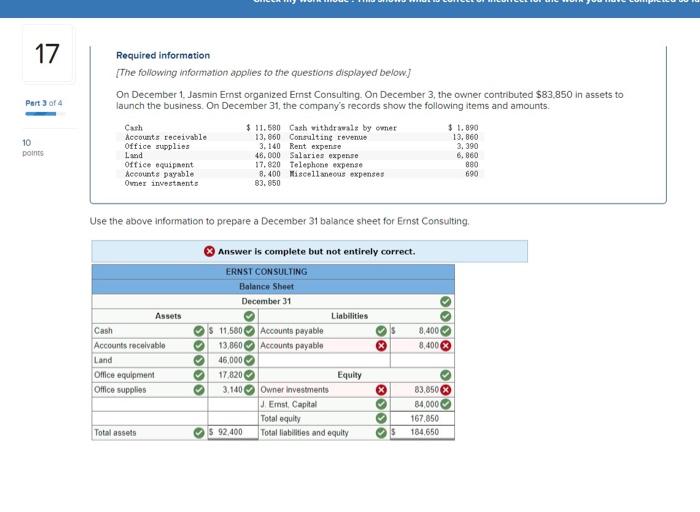Select the Part 3 of 4 label
The image size is (700, 512).
(x=44, y=103)
